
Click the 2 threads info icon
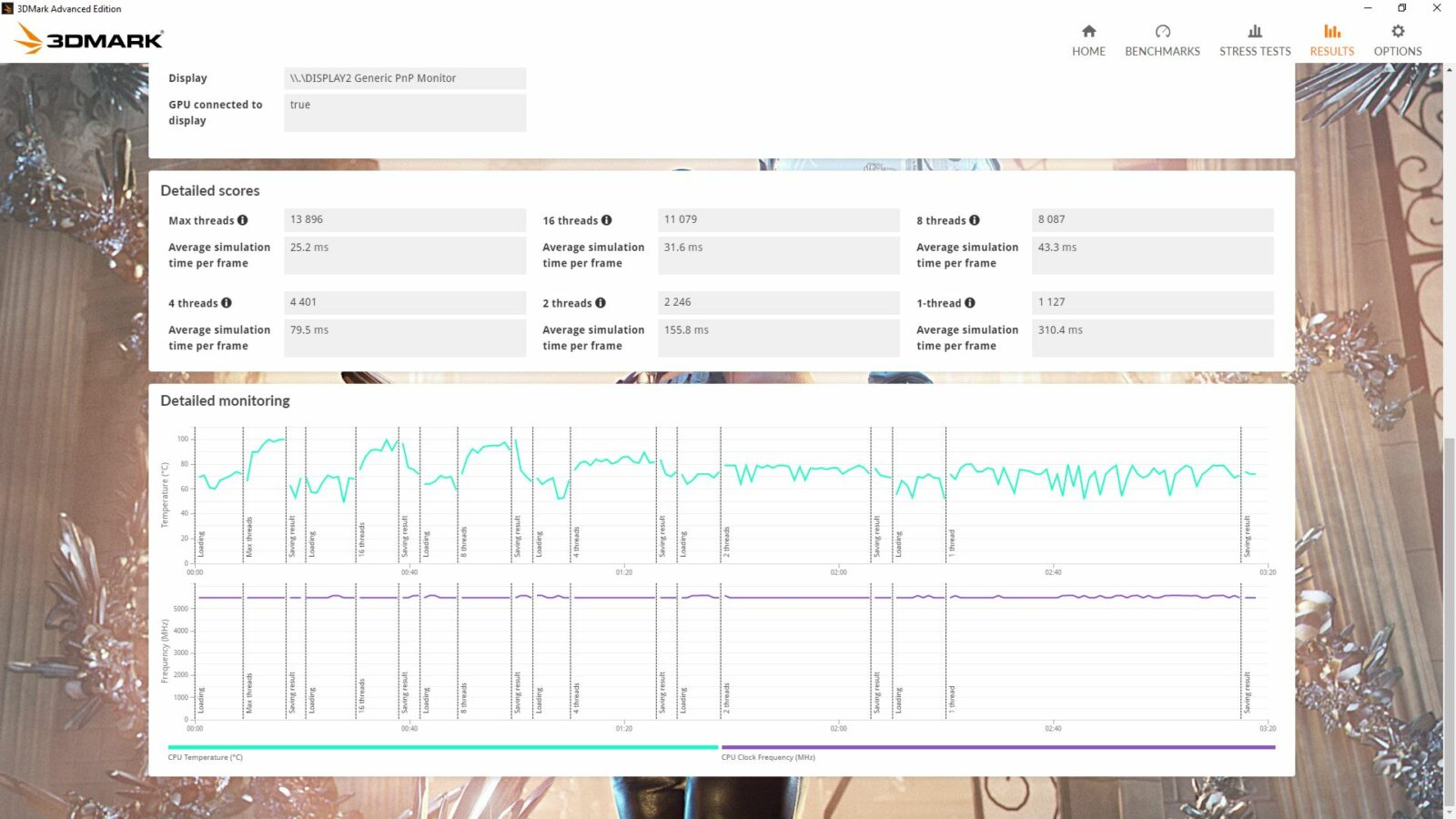(x=600, y=303)
